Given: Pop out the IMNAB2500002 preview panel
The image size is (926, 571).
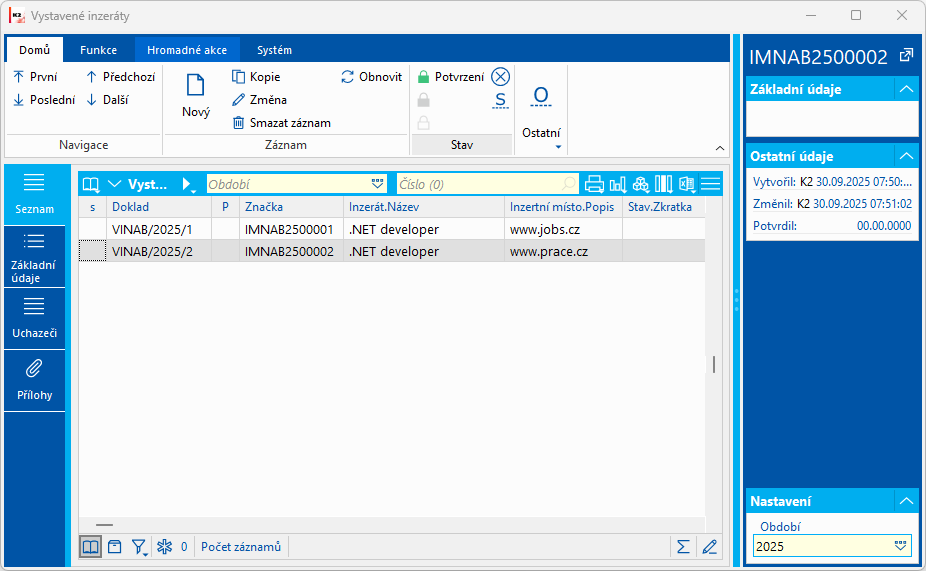Looking at the screenshot, I should point(906,56).
